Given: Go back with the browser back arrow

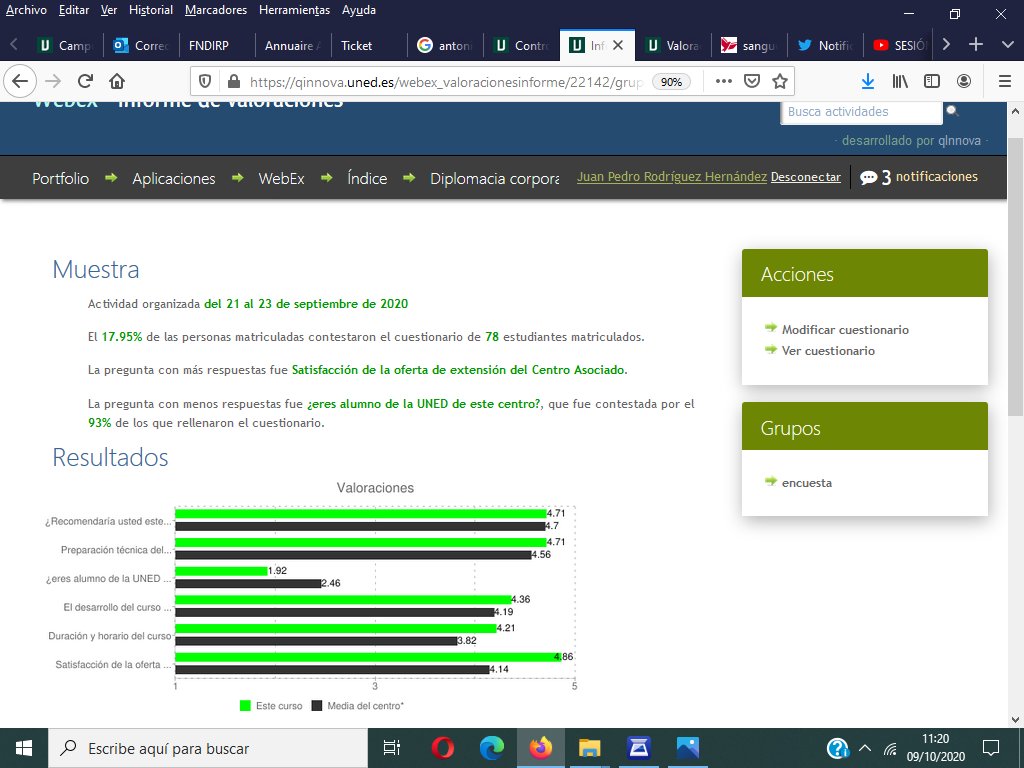Looking at the screenshot, I should point(20,82).
